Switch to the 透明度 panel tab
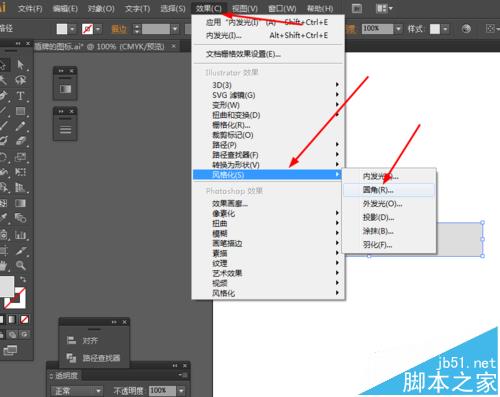The height and width of the screenshot is (397, 500). coord(66,376)
